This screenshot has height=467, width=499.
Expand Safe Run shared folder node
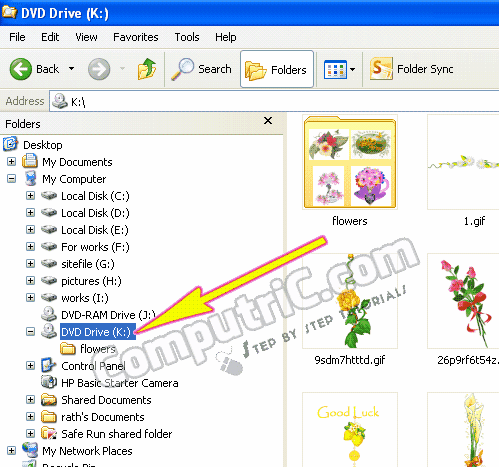point(30,434)
